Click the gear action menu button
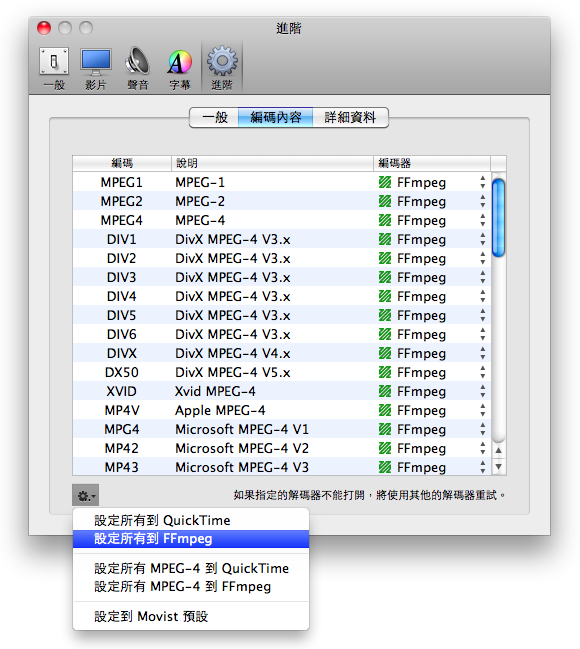Viewport: 580px width, 649px height. click(x=86, y=495)
